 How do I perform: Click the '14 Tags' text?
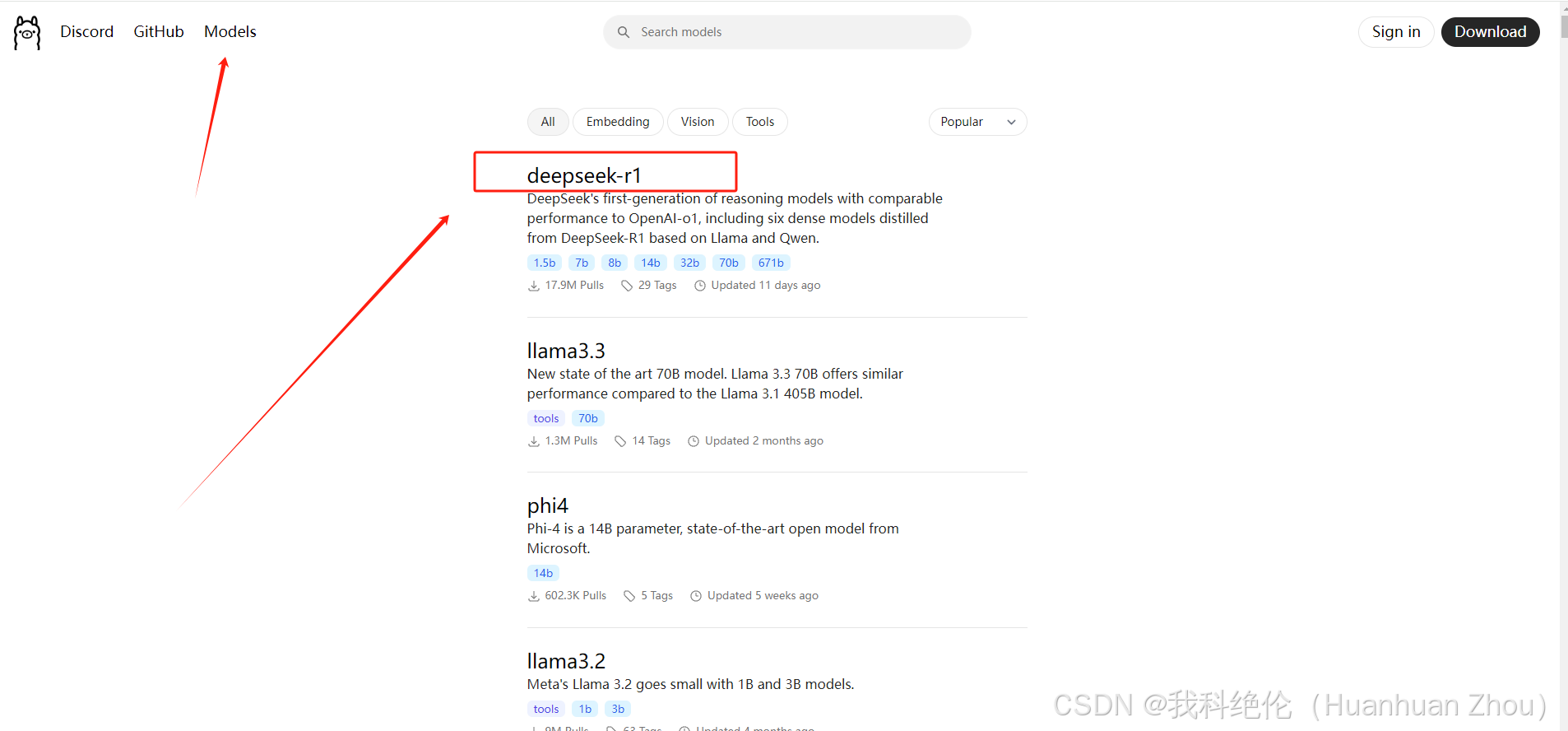click(x=652, y=441)
